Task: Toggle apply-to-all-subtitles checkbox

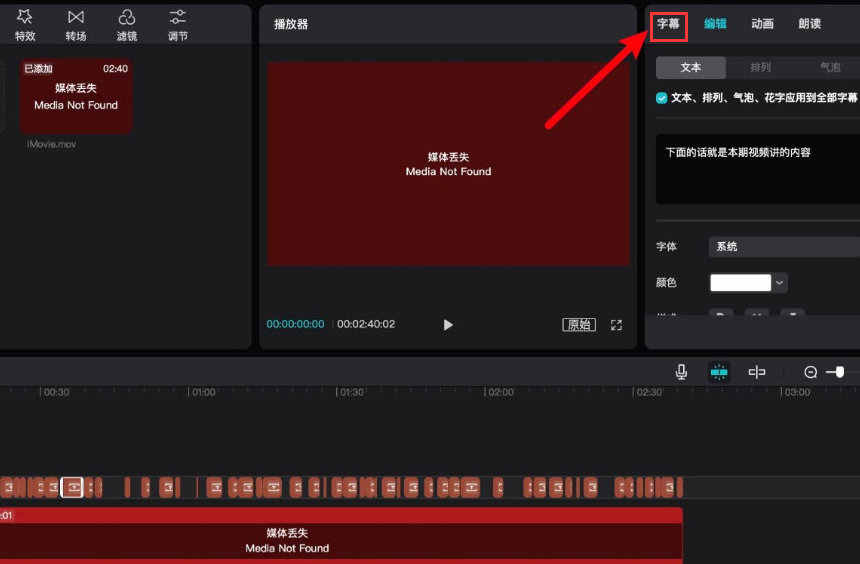Action: point(661,98)
